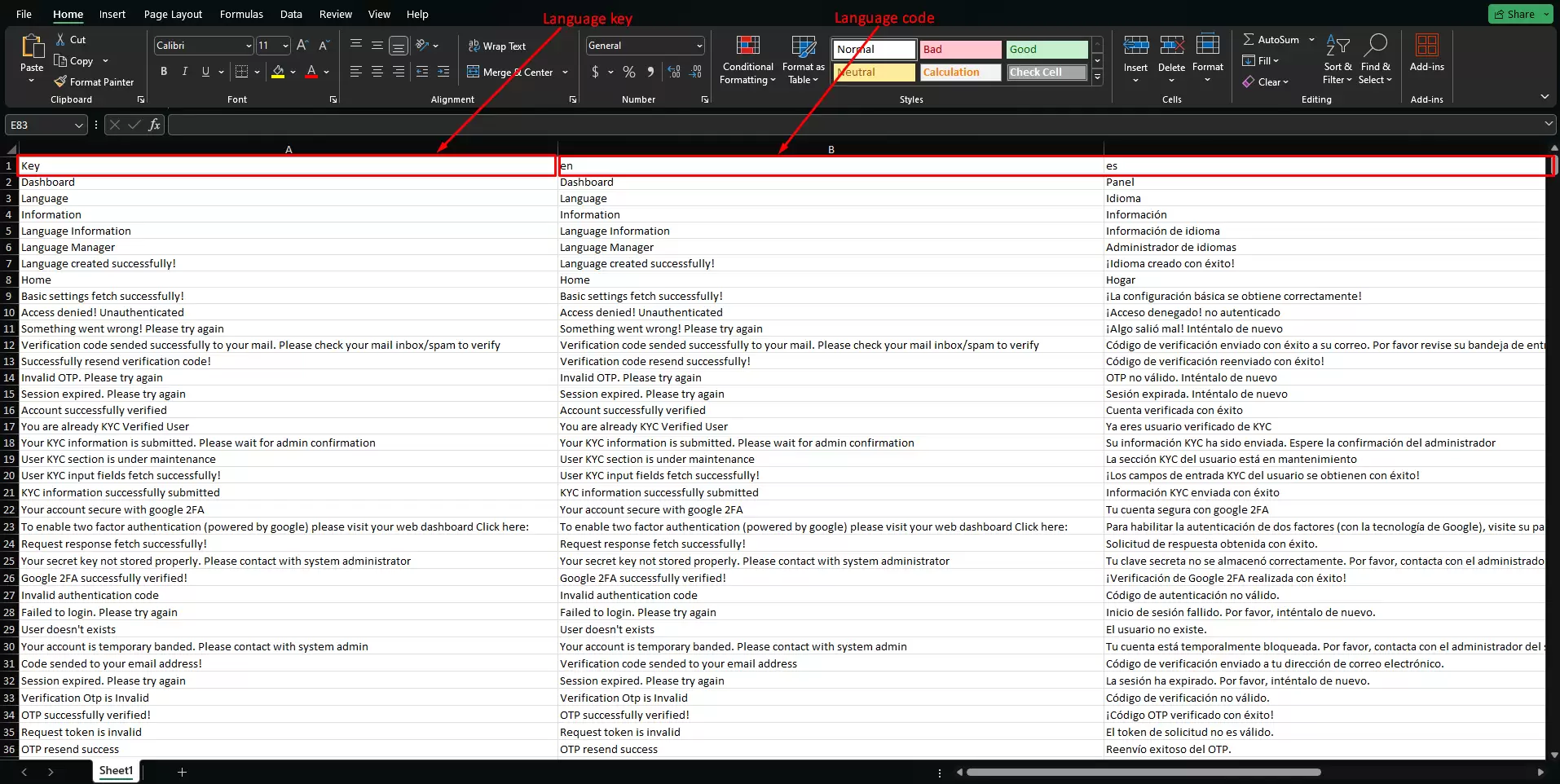1560x784 pixels.
Task: Activate the Format Painter brush
Action: click(x=60, y=81)
